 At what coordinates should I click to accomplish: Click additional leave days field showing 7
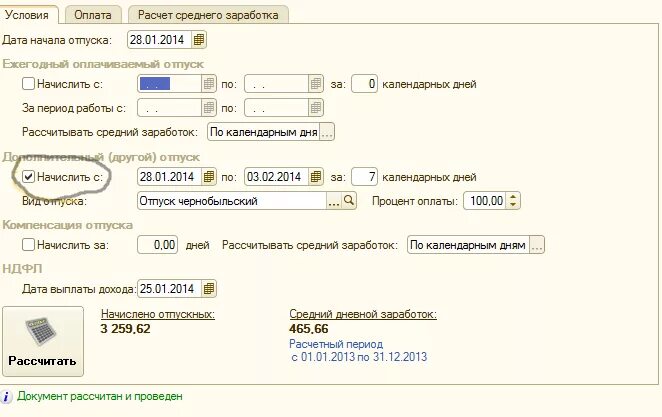click(x=364, y=177)
